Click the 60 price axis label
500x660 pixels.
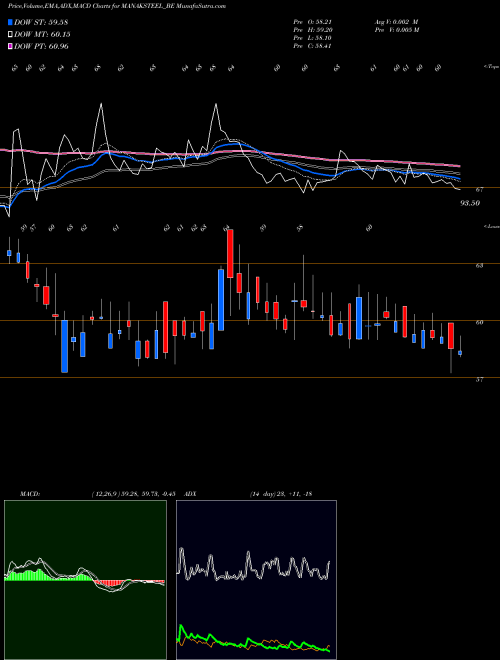[x=479, y=322]
